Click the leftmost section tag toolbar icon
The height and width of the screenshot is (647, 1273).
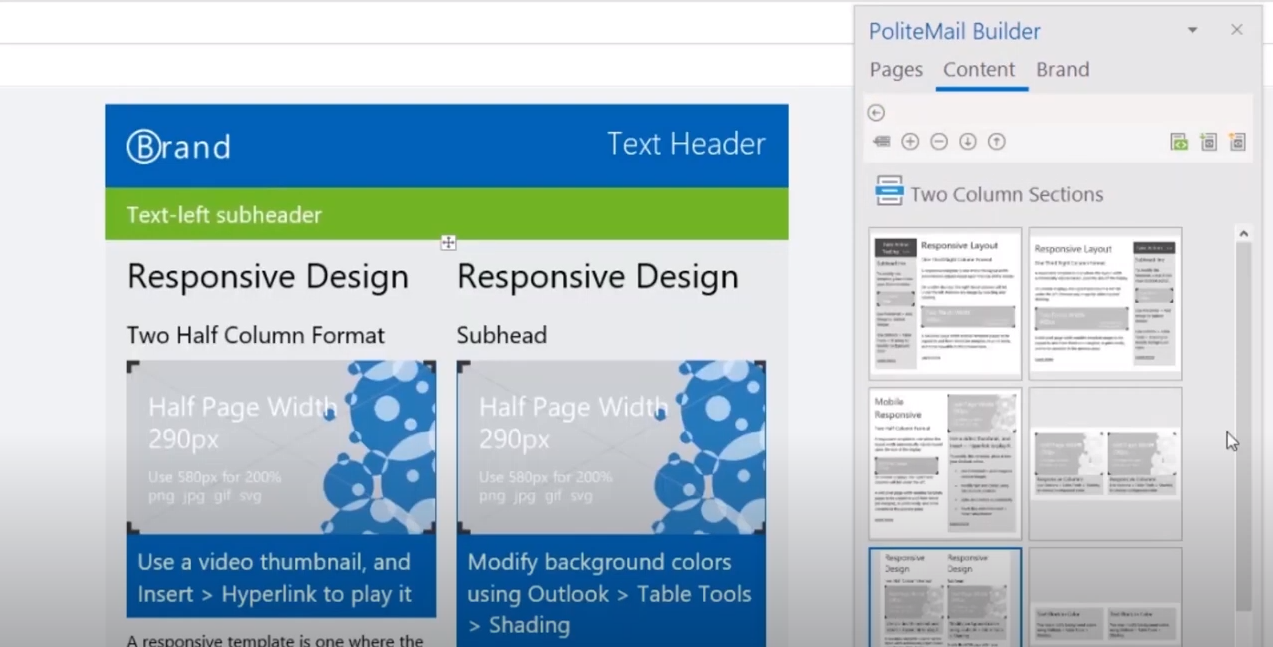click(881, 142)
